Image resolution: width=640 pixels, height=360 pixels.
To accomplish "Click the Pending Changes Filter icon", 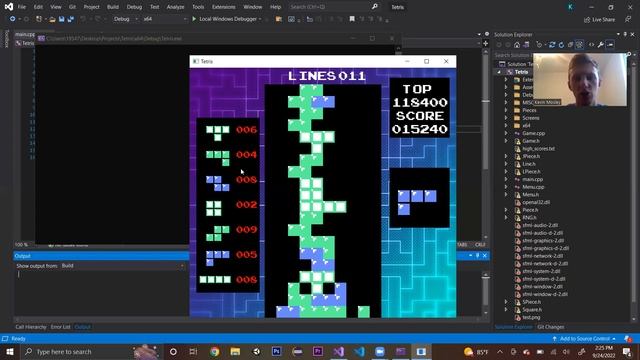I will (540, 45).
